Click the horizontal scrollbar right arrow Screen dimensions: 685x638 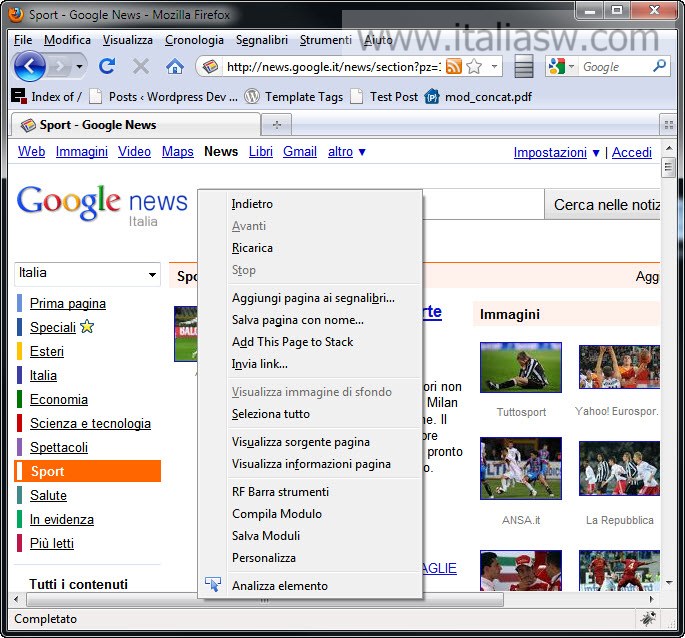tap(651, 599)
